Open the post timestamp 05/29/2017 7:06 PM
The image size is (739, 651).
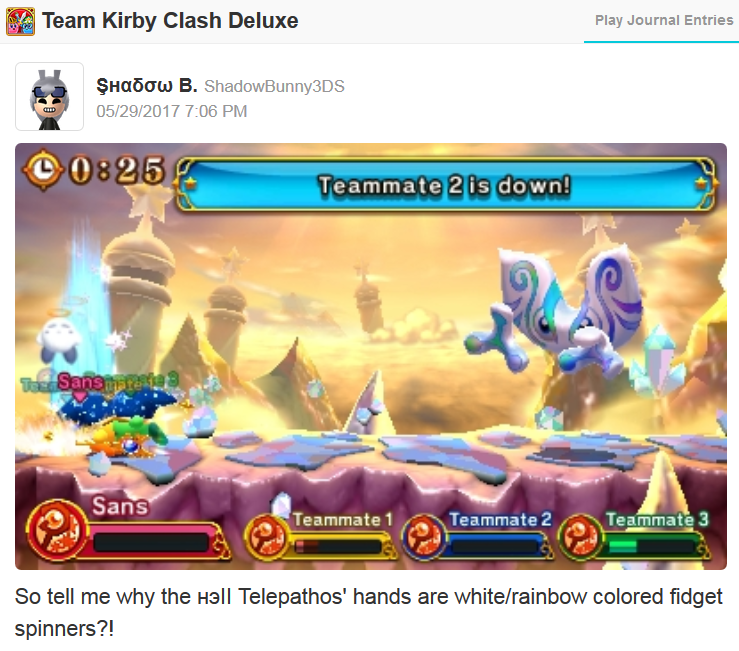[172, 111]
